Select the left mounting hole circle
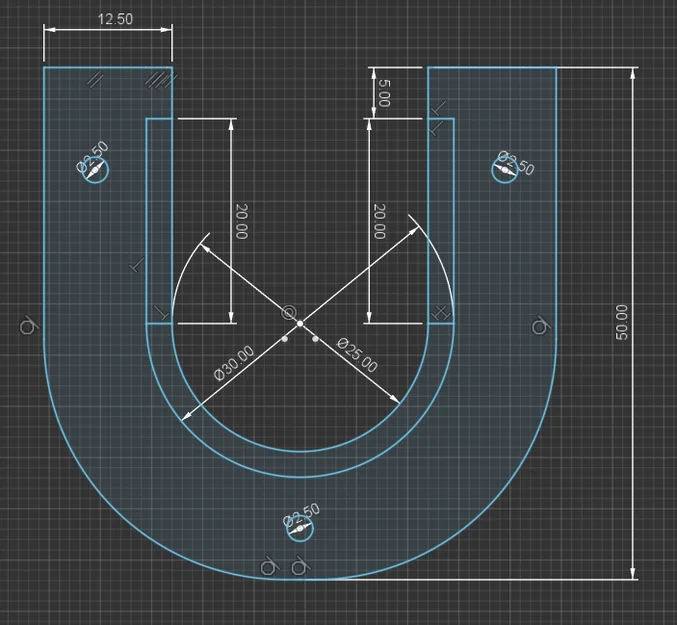Viewport: 677px width, 625px height. click(x=95, y=170)
